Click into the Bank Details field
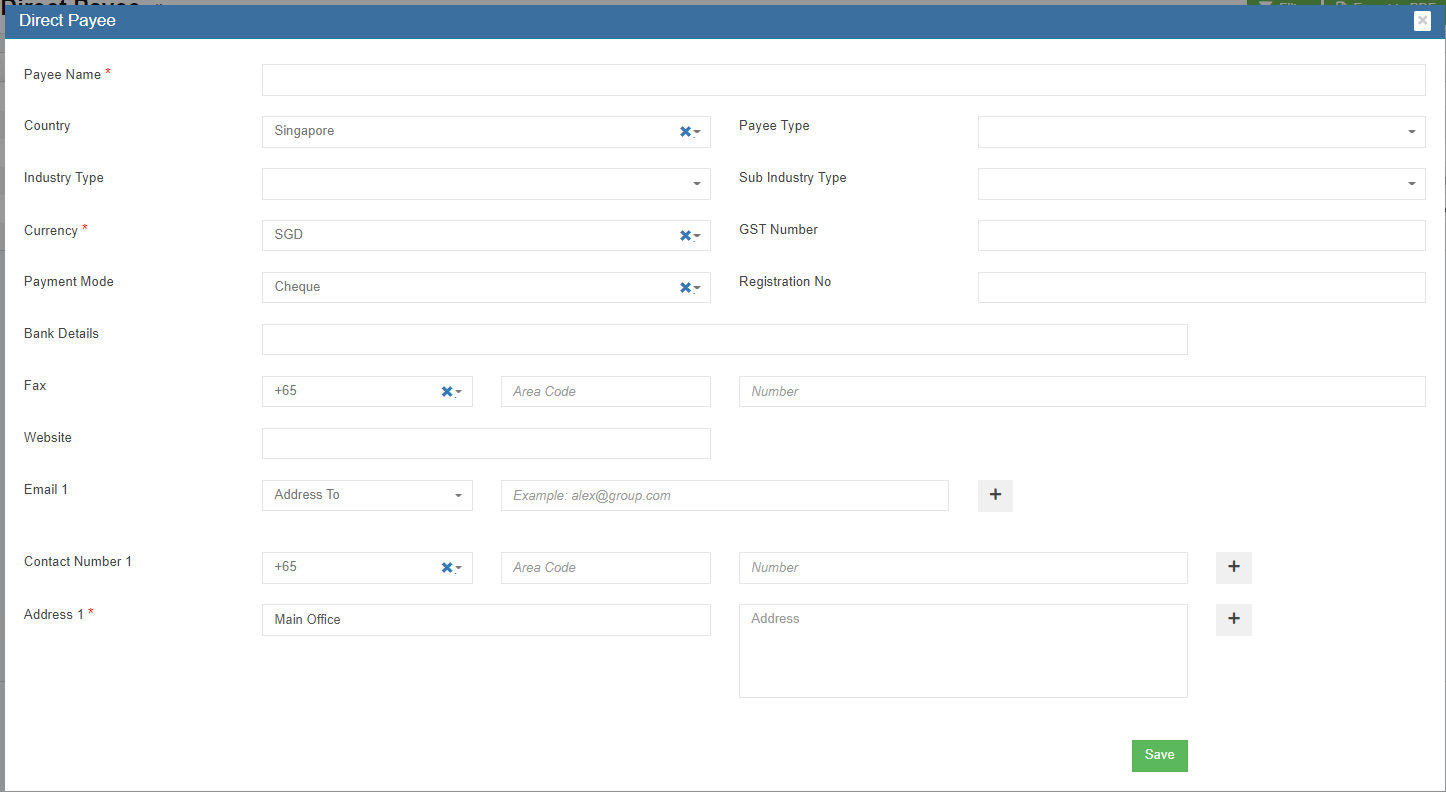1446x792 pixels. click(x=724, y=340)
